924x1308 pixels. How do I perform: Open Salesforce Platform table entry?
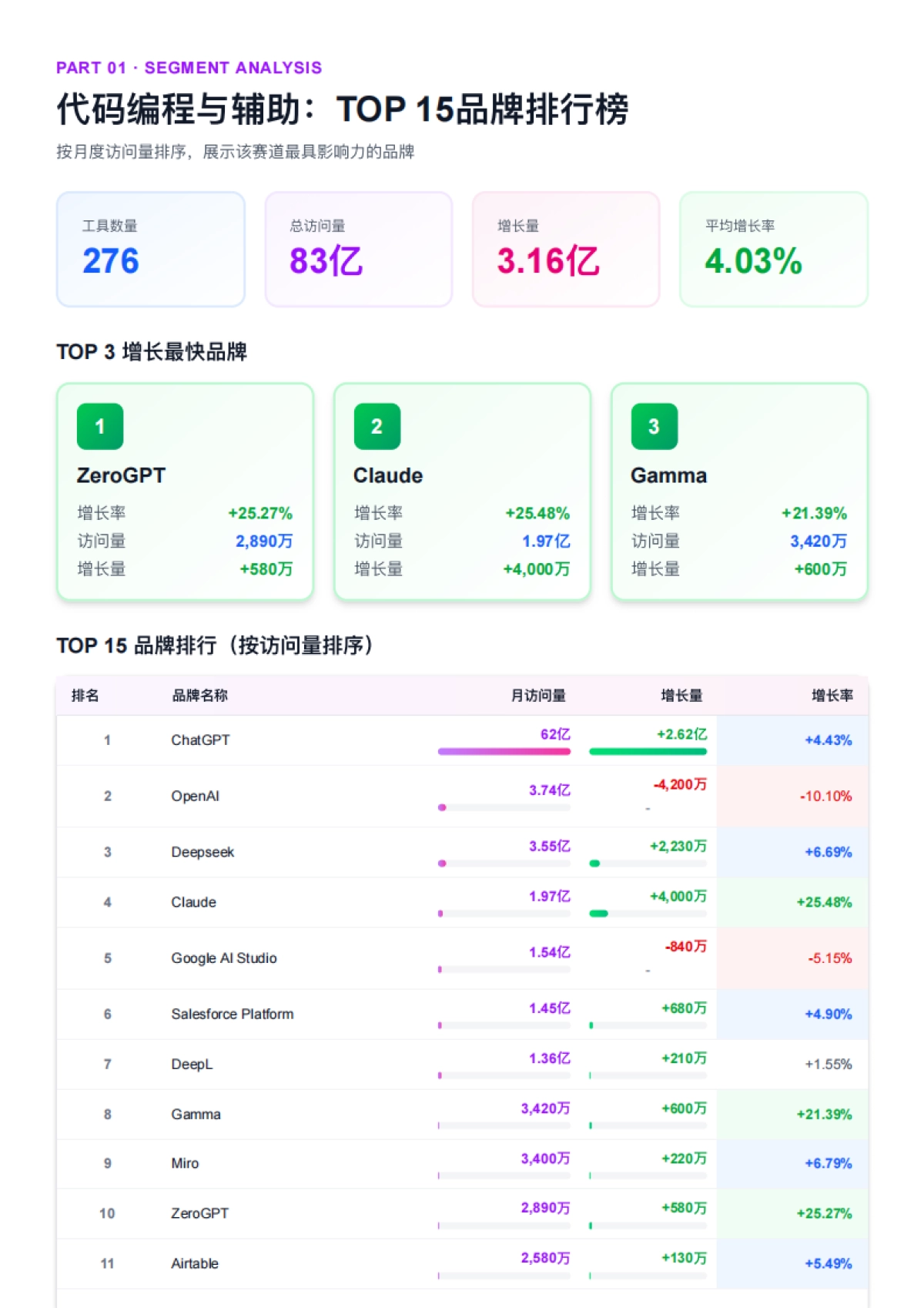(232, 1014)
